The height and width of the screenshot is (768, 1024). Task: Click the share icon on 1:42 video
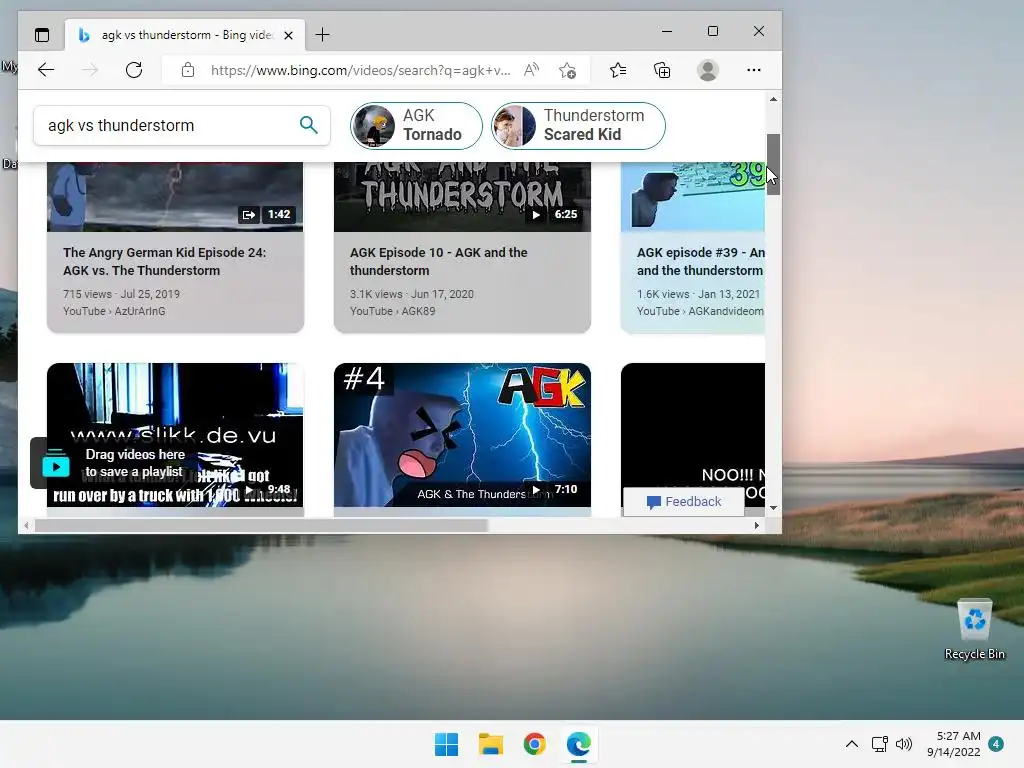click(x=249, y=214)
